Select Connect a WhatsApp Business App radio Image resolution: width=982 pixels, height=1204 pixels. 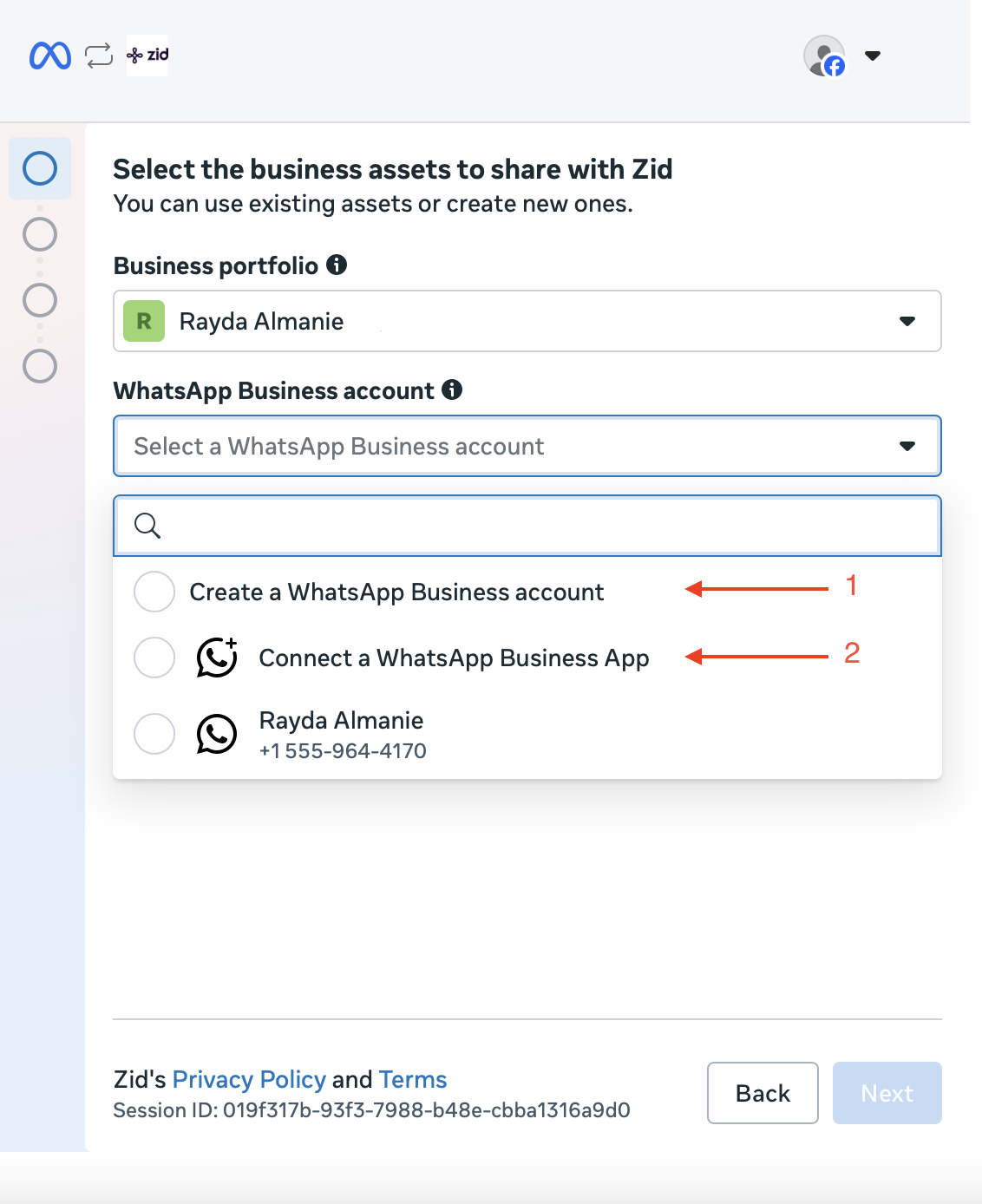(154, 658)
